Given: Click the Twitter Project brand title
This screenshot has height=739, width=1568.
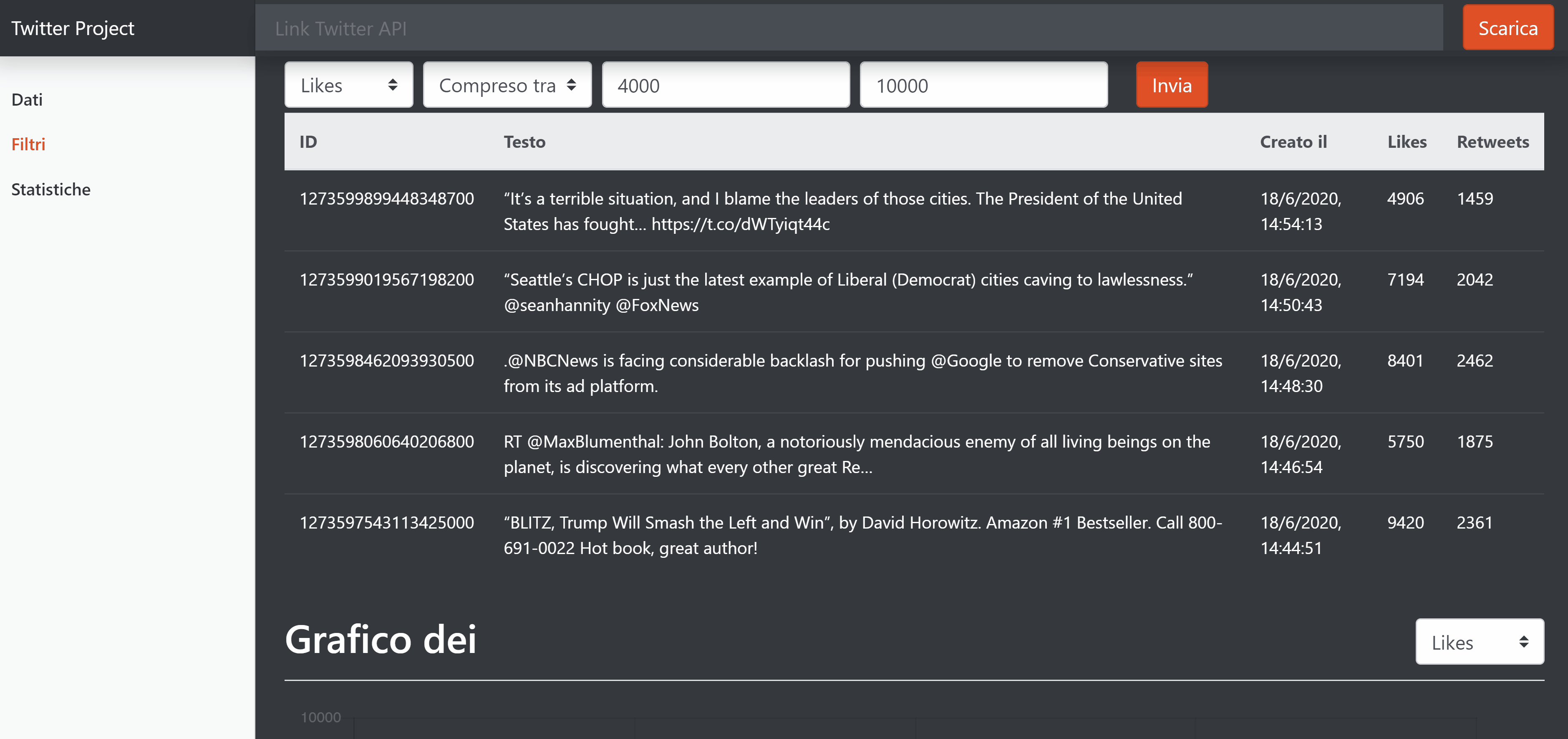Looking at the screenshot, I should coord(73,28).
